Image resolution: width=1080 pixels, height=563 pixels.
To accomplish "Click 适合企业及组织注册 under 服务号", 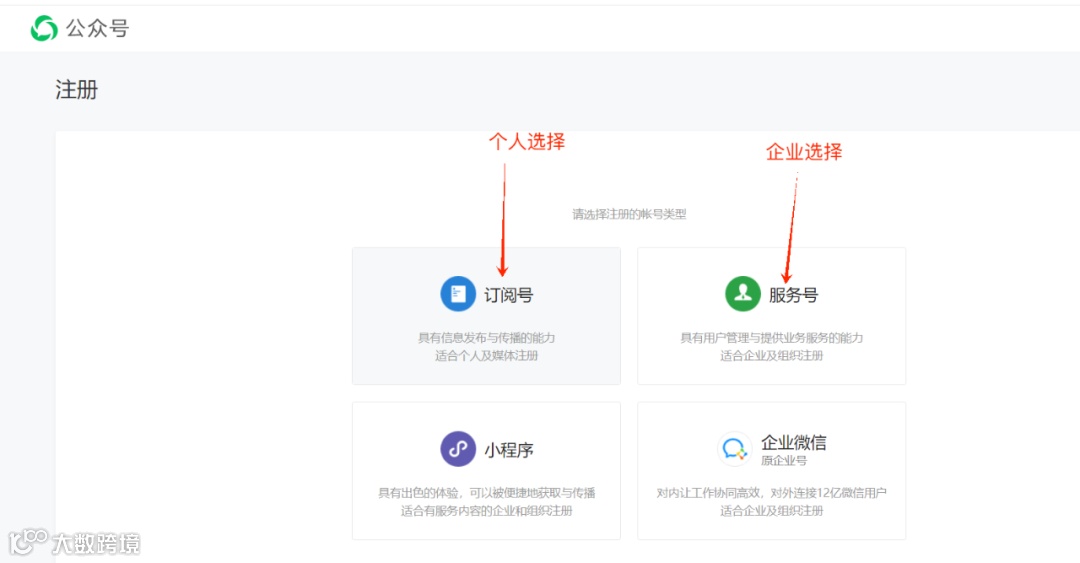I will [x=771, y=356].
